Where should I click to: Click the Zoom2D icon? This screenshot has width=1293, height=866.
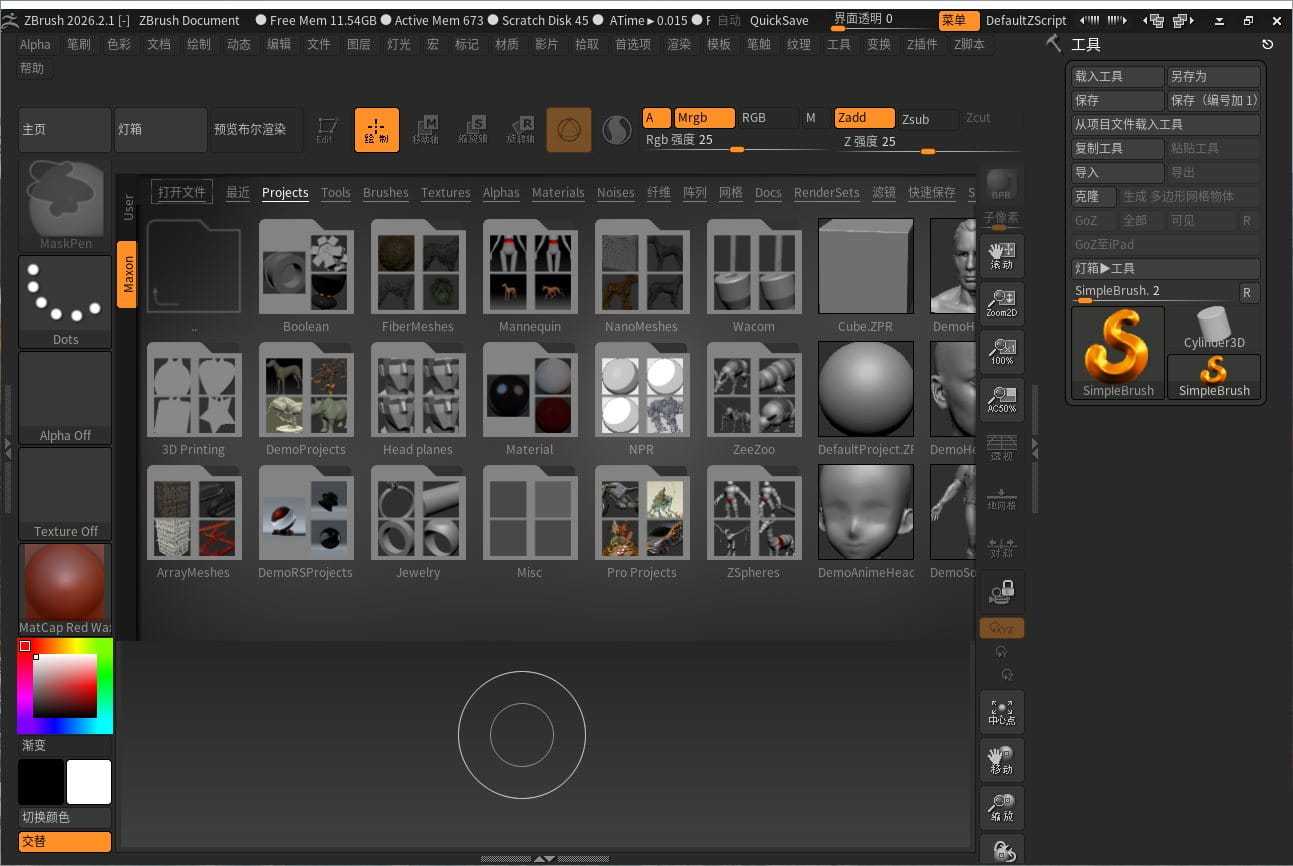click(x=1001, y=304)
